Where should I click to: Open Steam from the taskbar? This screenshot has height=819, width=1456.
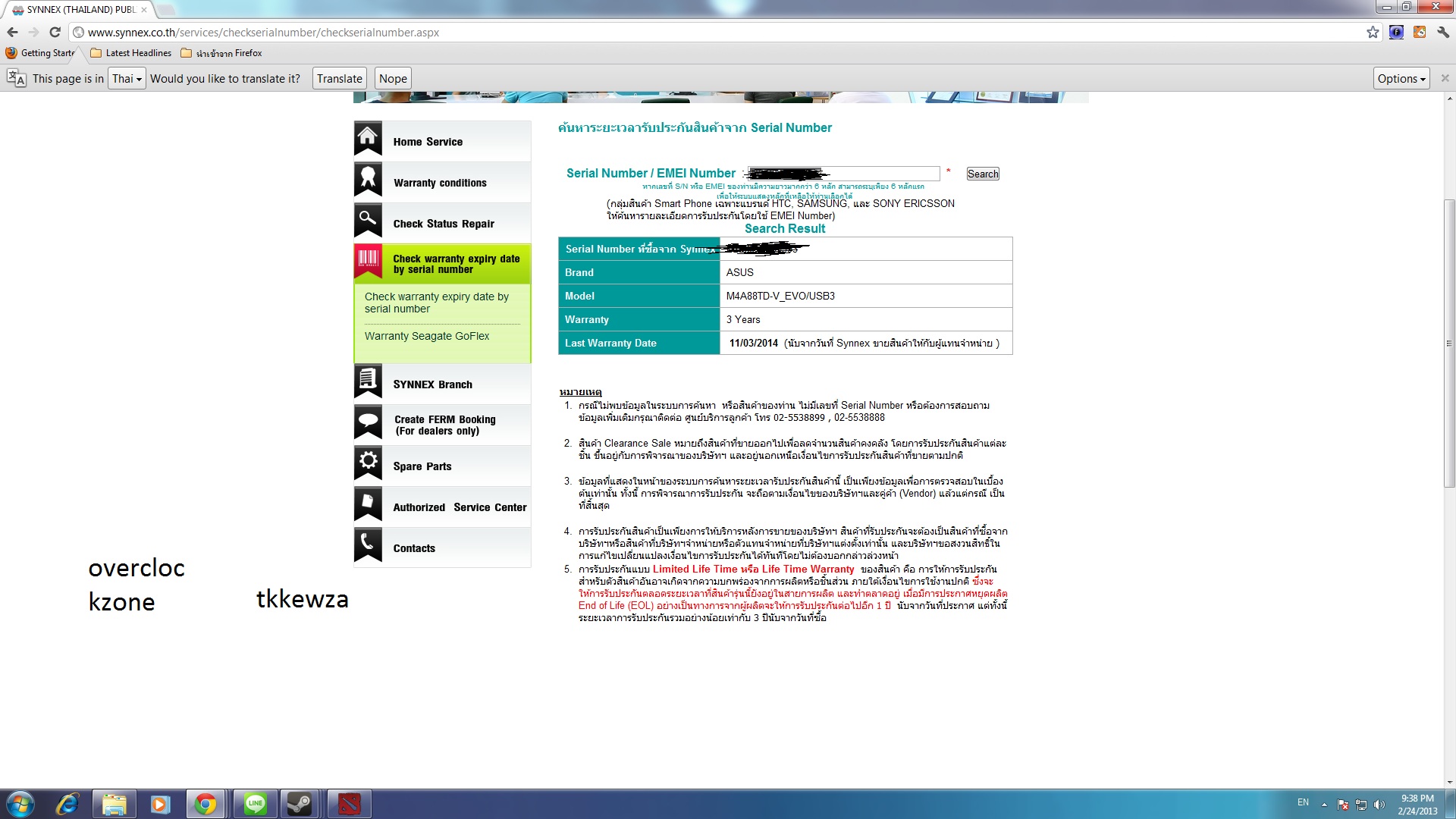tap(299, 804)
